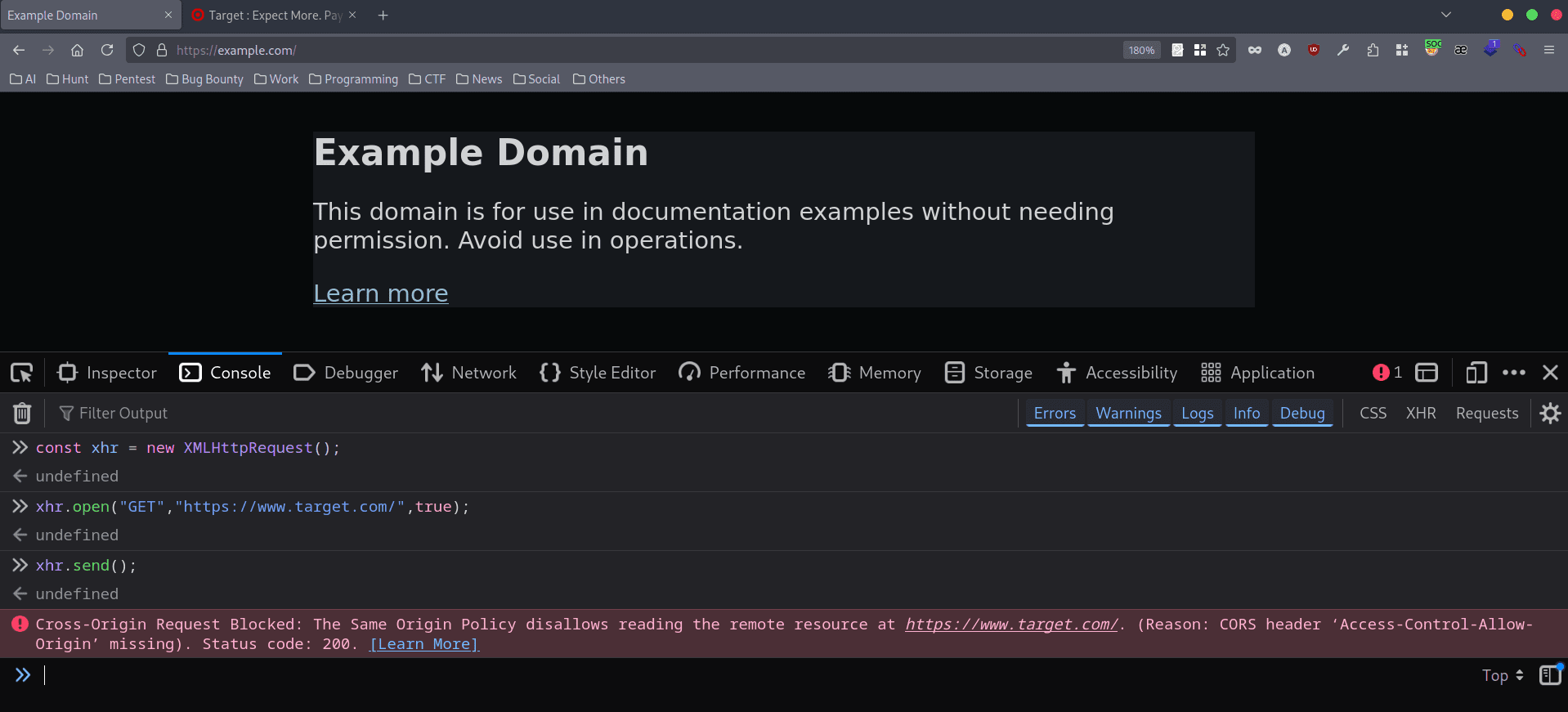
Task: Open the DevTools three-dot customize menu
Action: pos(1513,373)
